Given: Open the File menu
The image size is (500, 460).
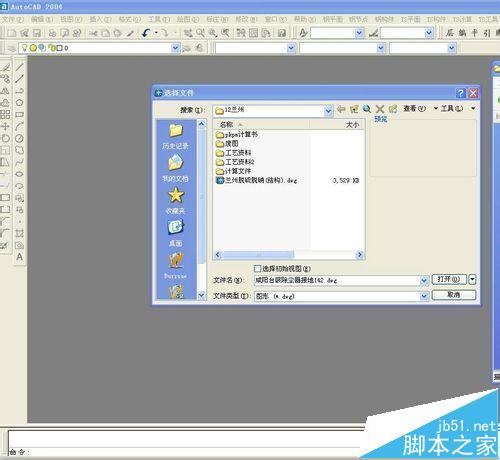Looking at the screenshot, I should 13,19.
